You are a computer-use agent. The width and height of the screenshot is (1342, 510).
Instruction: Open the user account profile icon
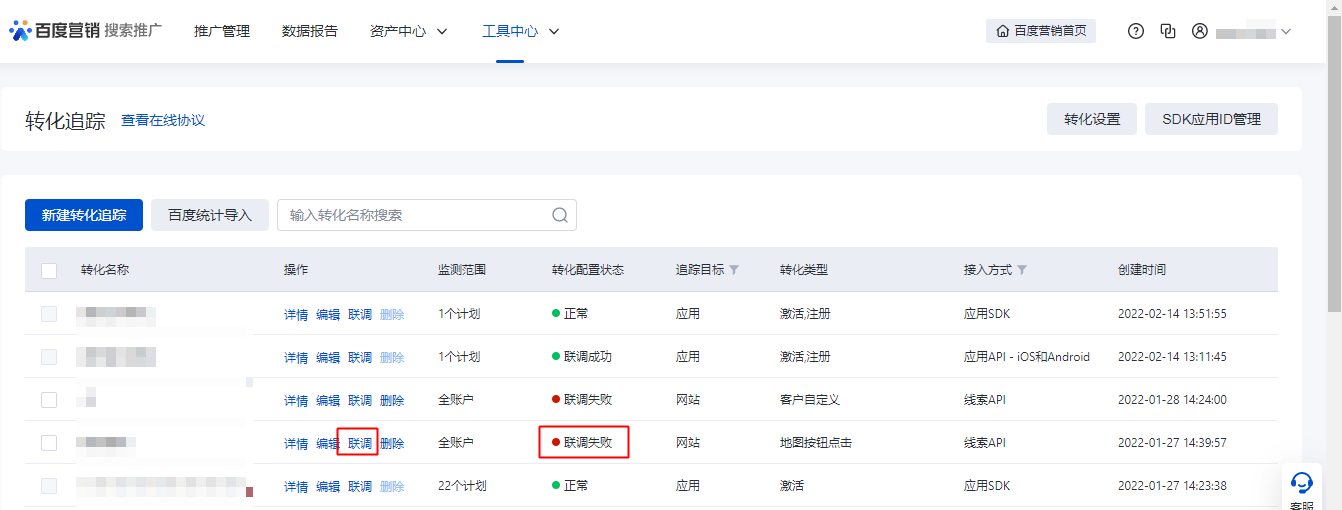(x=1200, y=31)
